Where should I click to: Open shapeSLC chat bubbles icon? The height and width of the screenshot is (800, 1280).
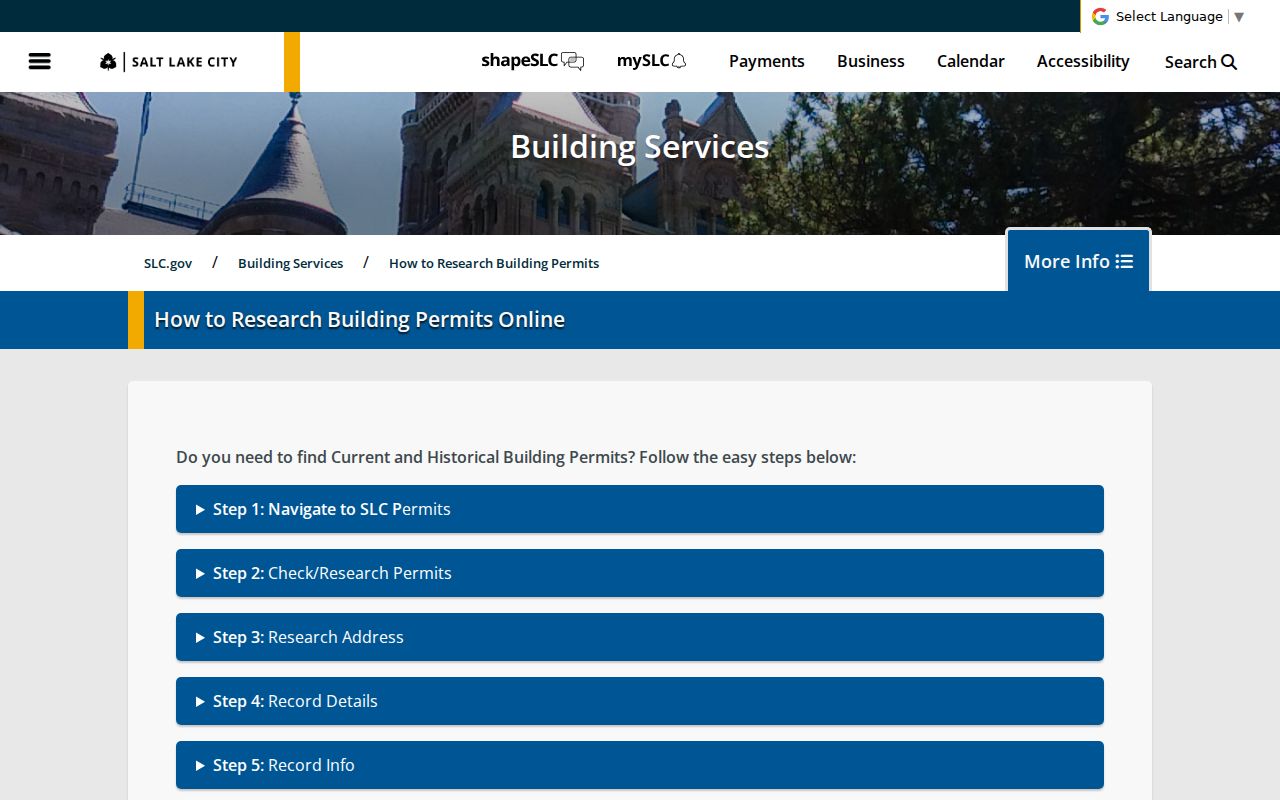click(573, 61)
